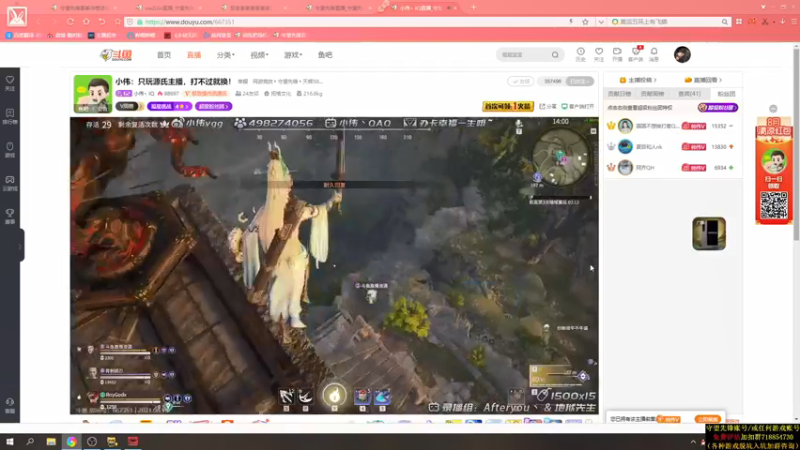800x450 pixels.
Task: Open the followed heart icon in header
Action: click(599, 54)
